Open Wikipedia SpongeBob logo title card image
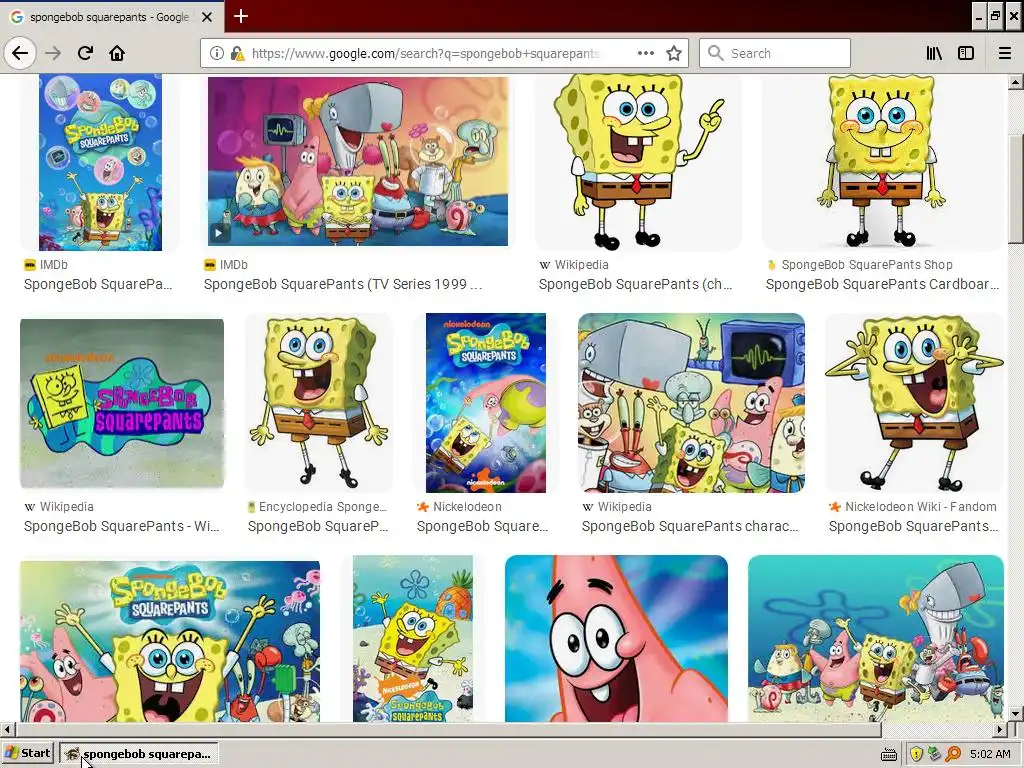The width and height of the screenshot is (1024, 768). [x=122, y=404]
